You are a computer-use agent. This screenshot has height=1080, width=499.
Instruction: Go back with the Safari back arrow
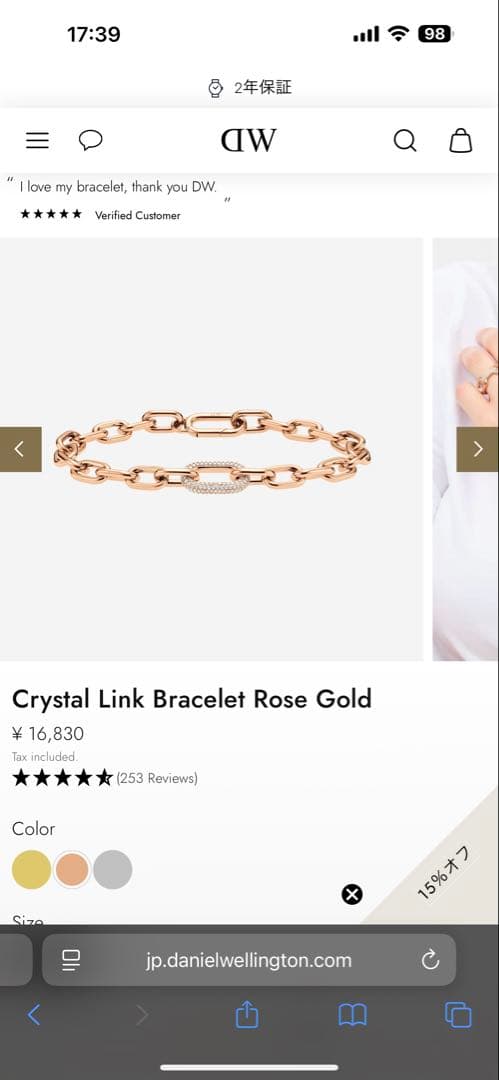pos(34,1015)
